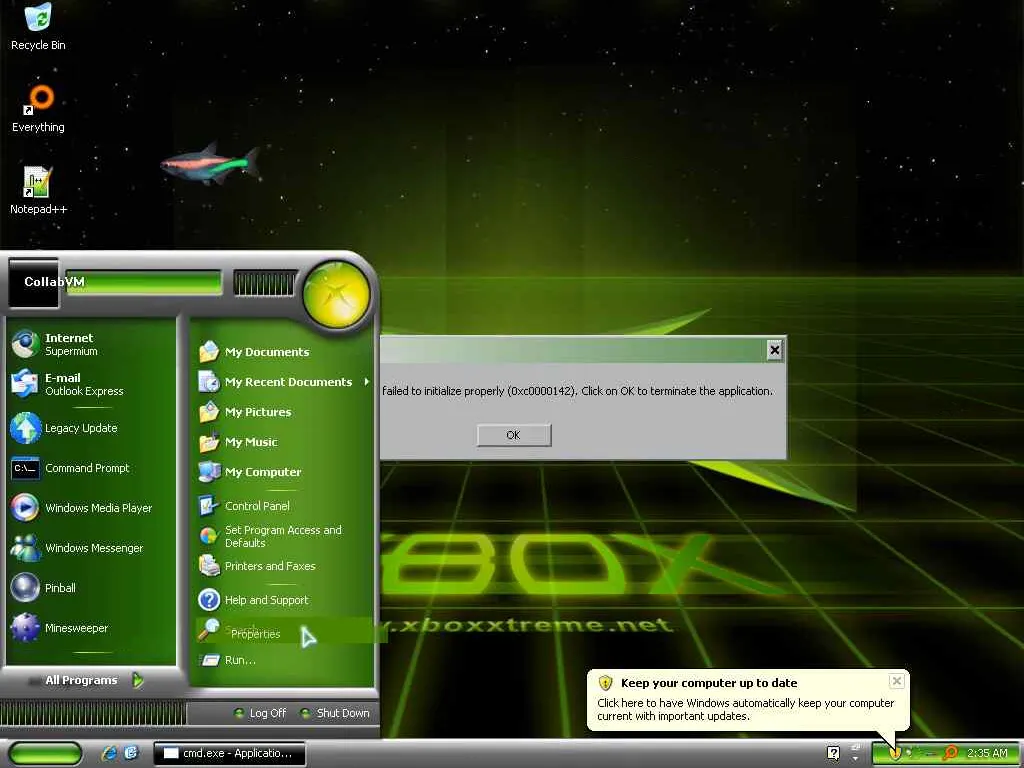Choose Properties in the context menu
The image size is (1024, 768).
[x=255, y=634]
